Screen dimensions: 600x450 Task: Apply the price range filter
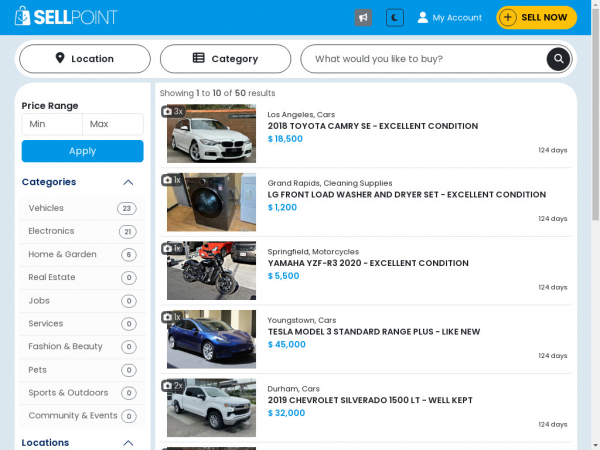83,151
